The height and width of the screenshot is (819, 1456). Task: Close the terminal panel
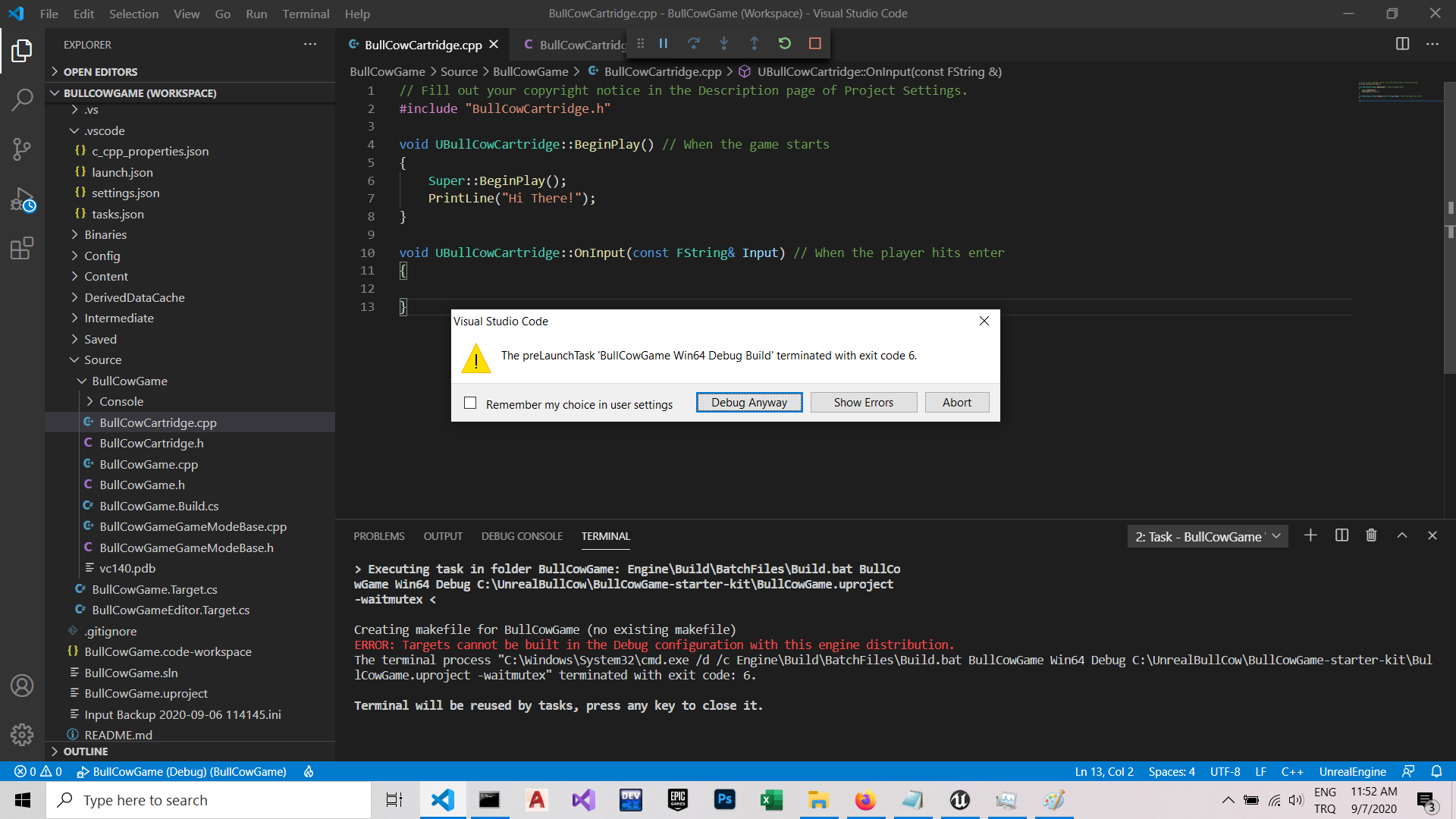1432,535
